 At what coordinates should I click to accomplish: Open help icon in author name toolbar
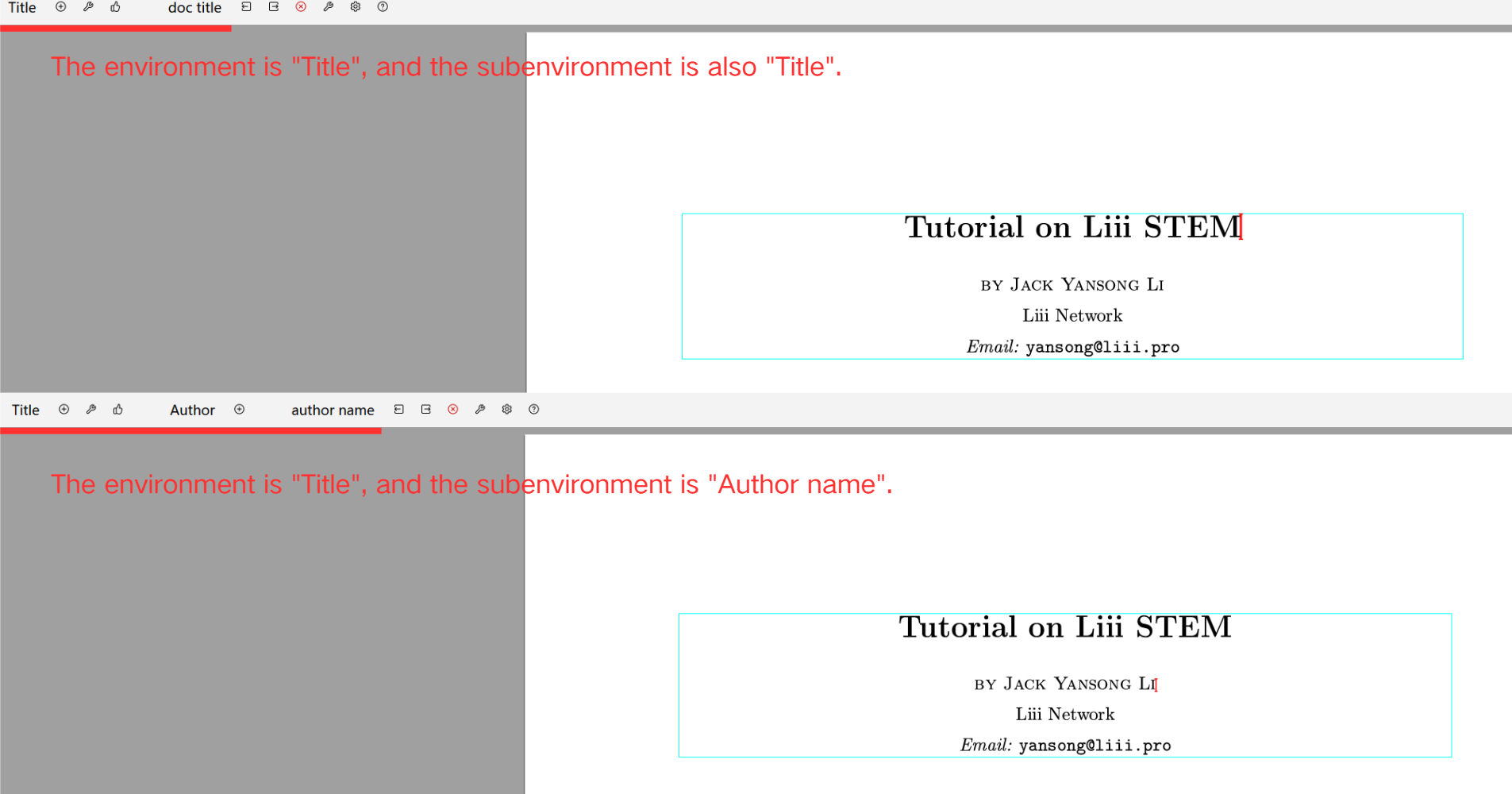pos(534,410)
